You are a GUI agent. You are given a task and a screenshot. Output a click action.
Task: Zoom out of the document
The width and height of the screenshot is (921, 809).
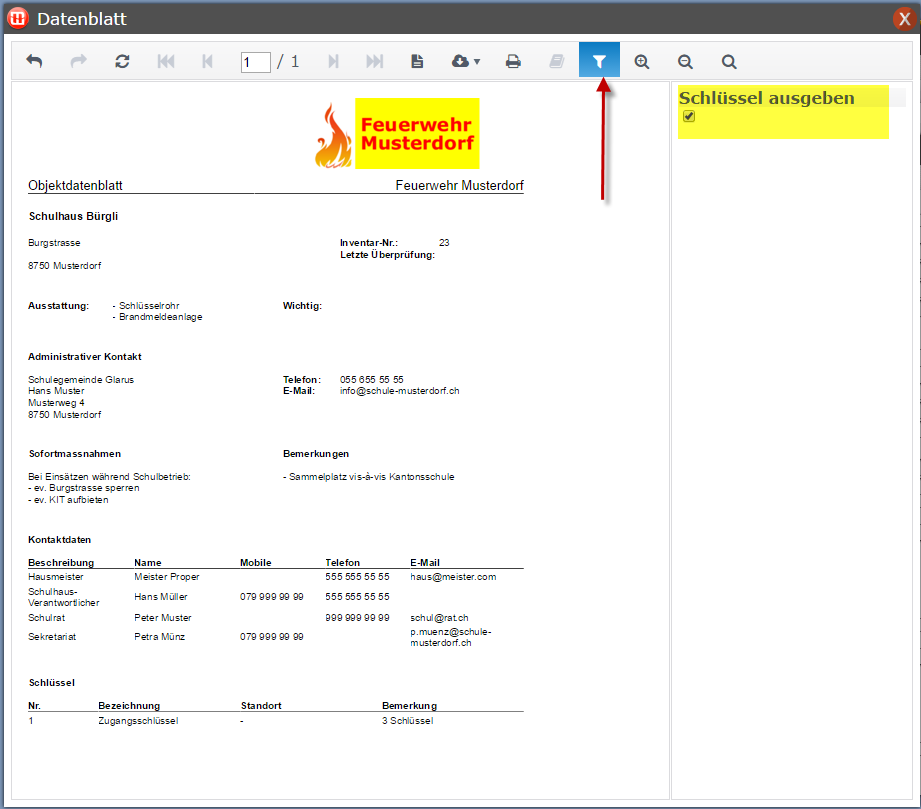click(685, 61)
